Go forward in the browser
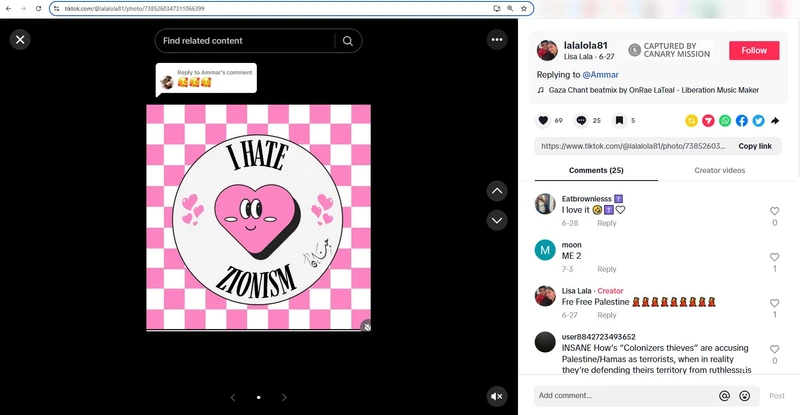800x415 pixels. 23,9
